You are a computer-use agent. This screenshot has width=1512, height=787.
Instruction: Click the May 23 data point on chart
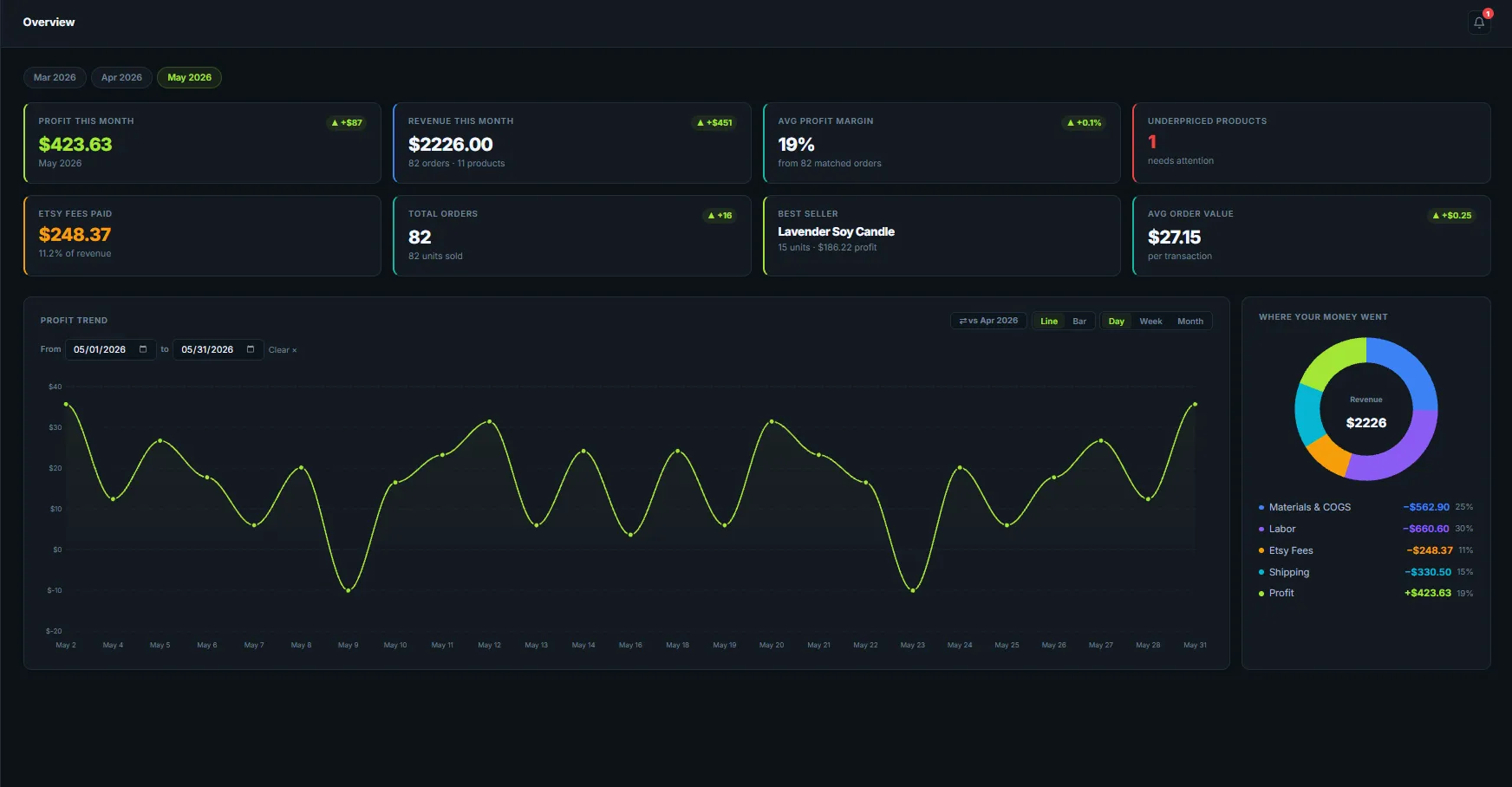pos(913,590)
